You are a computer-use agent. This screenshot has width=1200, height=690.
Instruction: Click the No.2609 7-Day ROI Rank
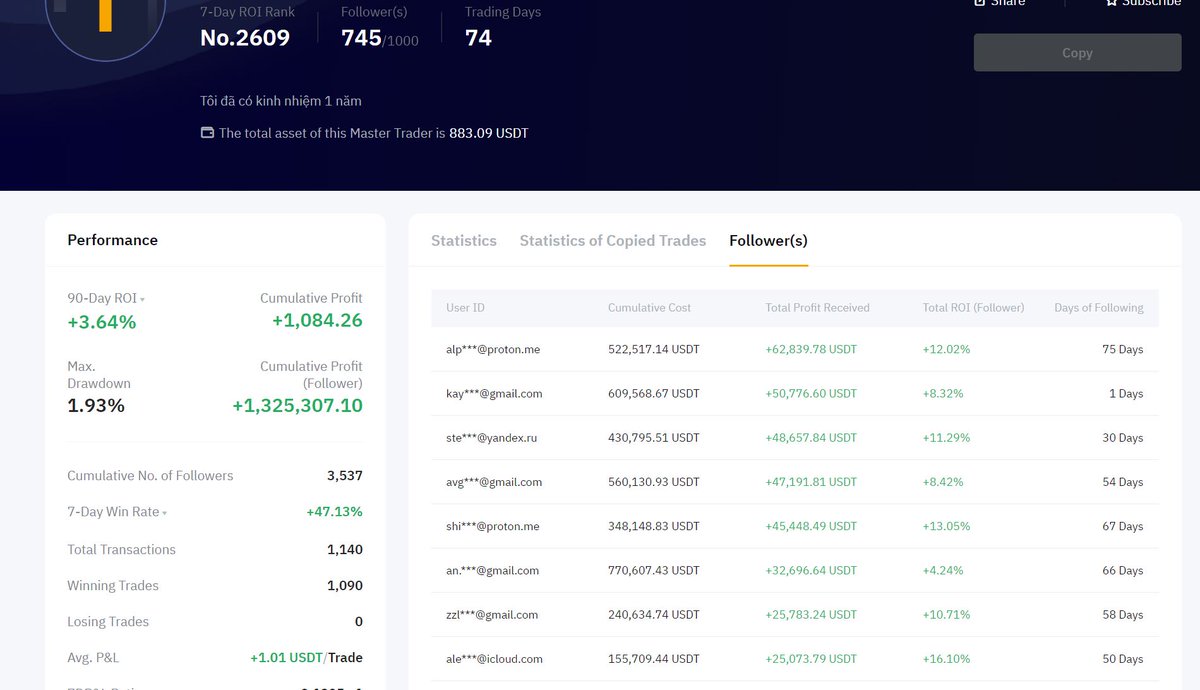click(x=245, y=38)
